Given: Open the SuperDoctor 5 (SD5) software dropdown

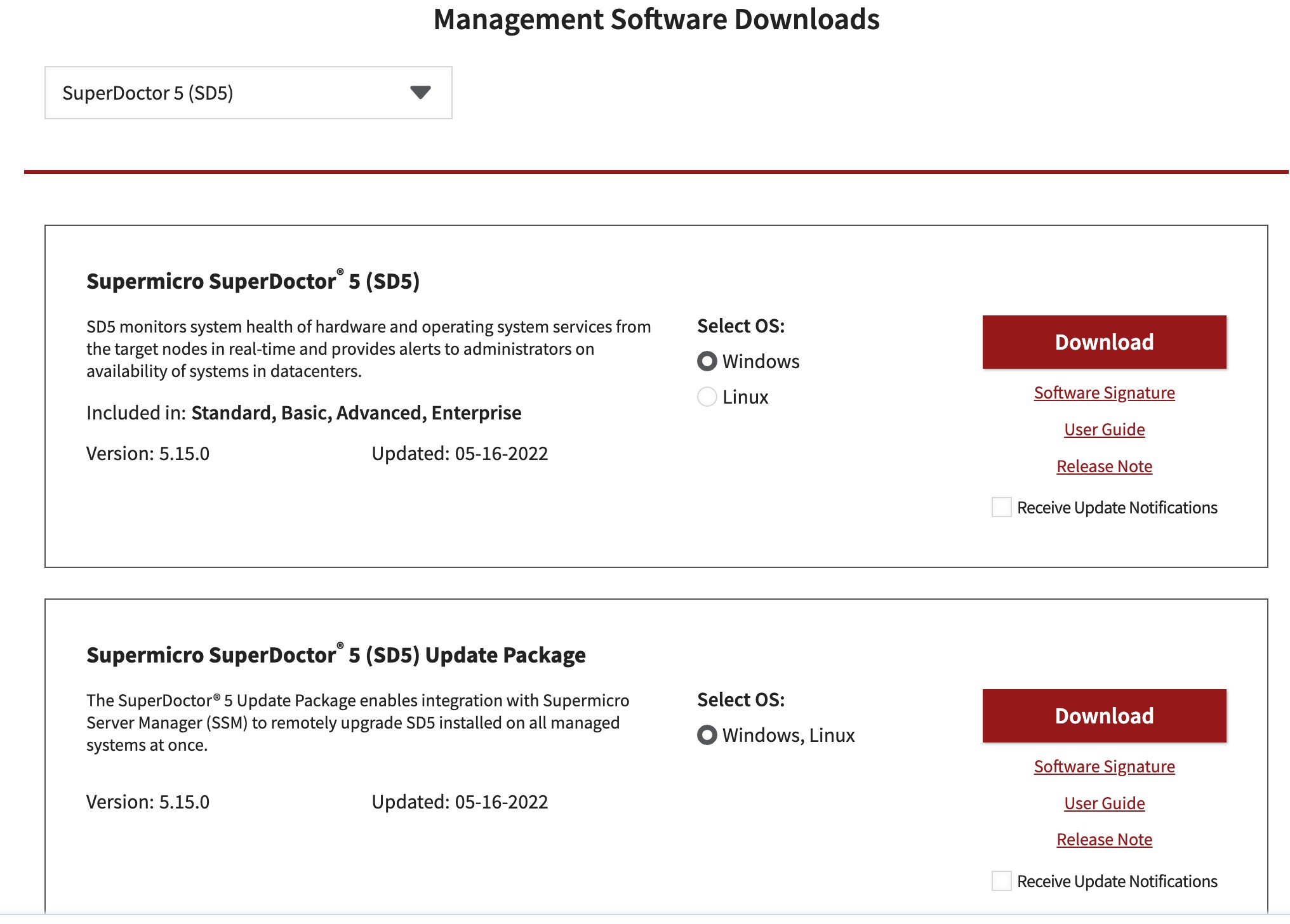Looking at the screenshot, I should (x=248, y=93).
